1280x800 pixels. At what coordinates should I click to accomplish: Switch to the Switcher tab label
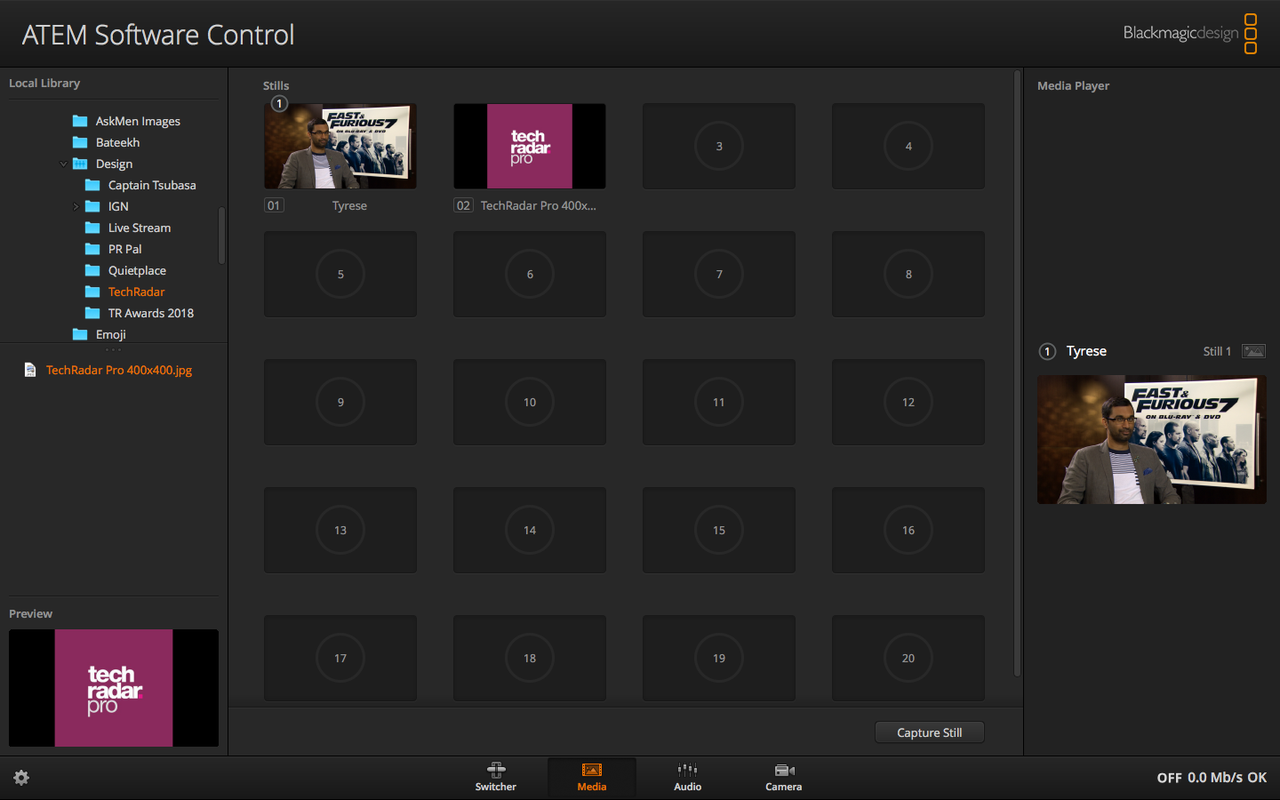point(496,787)
